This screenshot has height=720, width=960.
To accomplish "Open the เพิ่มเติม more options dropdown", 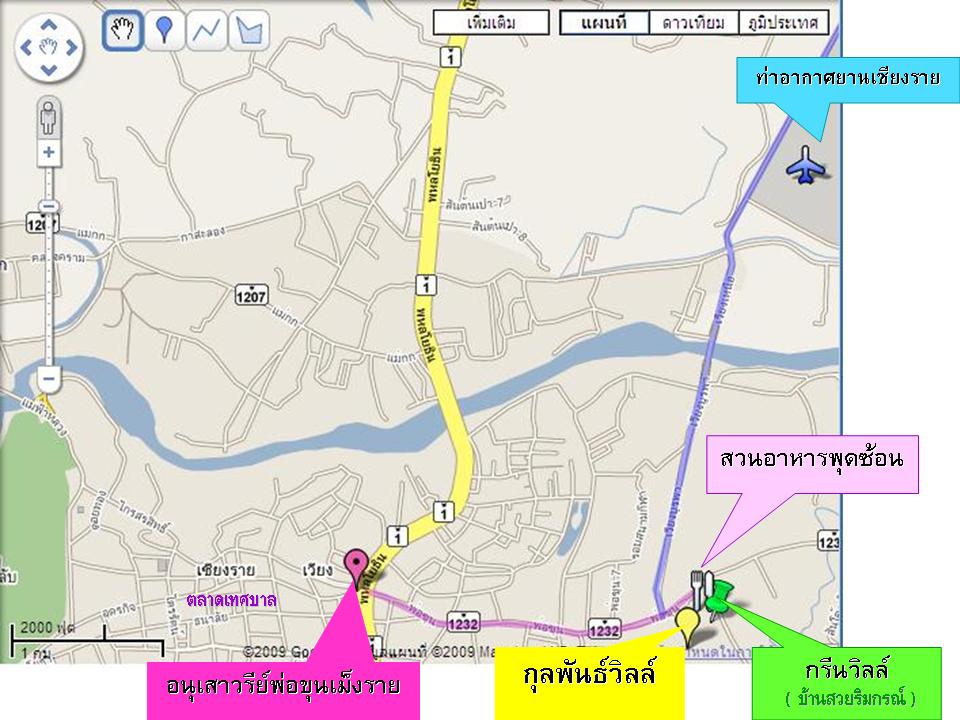I will (x=491, y=23).
